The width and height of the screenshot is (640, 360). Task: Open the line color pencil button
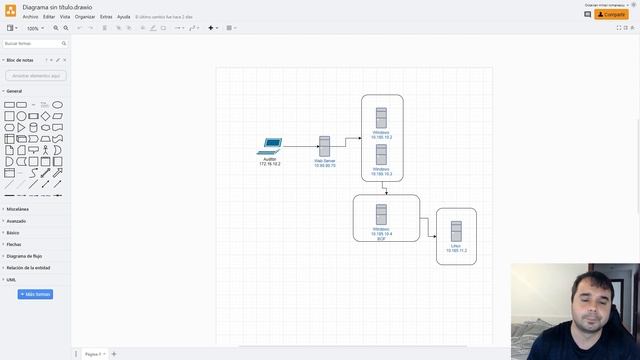coord(153,28)
